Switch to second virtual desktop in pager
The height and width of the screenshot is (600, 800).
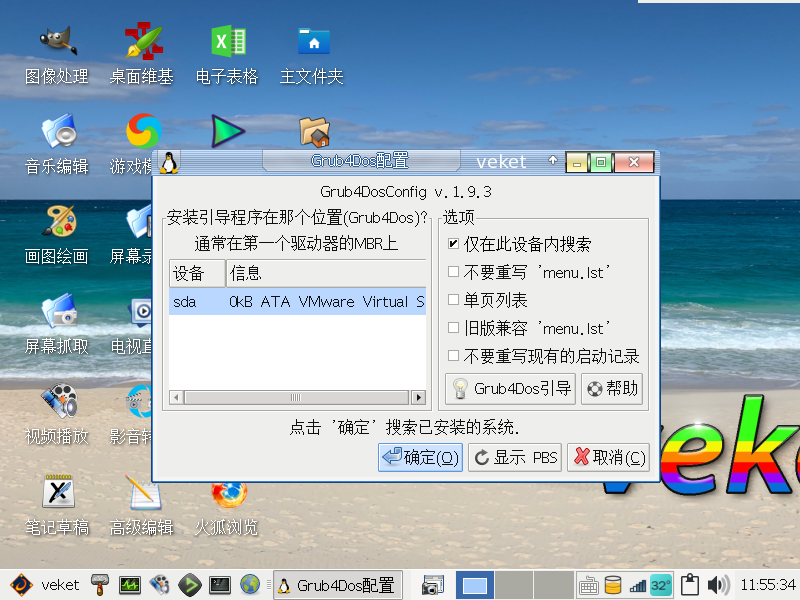(x=514, y=585)
